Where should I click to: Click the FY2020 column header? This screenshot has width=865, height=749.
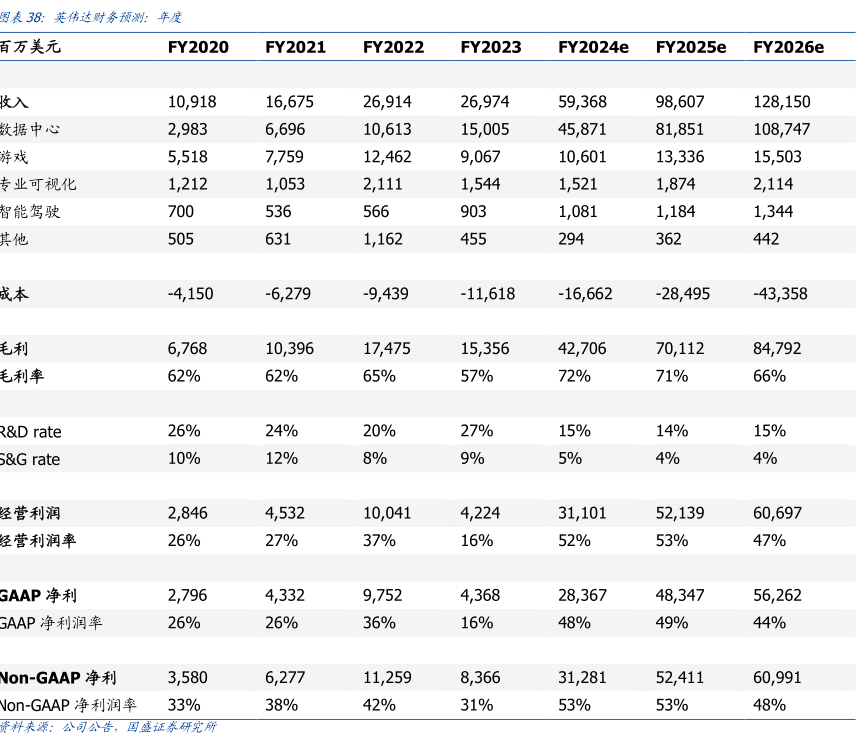coord(198,48)
